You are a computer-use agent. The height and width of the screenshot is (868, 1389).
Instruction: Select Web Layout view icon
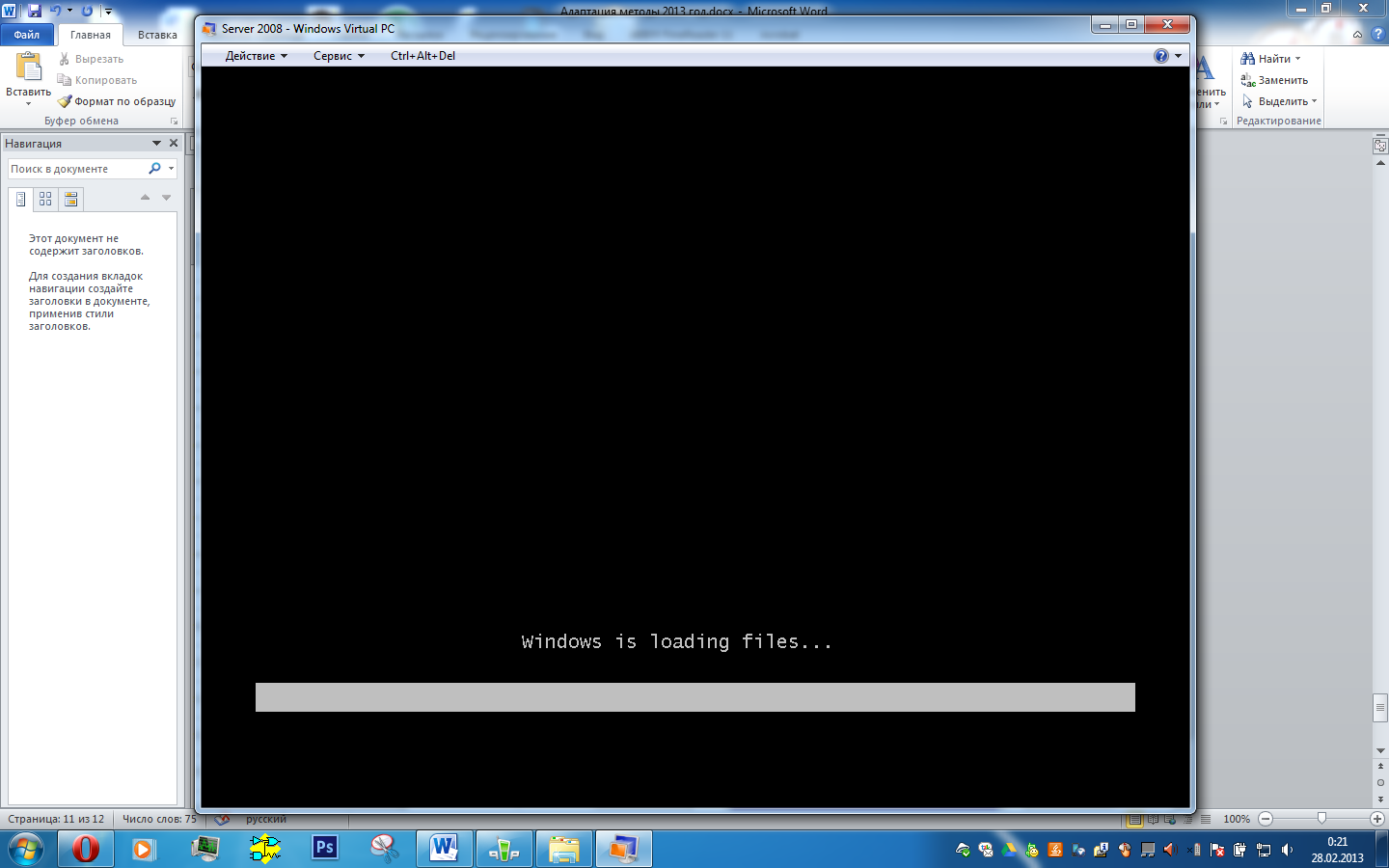coord(1170,820)
